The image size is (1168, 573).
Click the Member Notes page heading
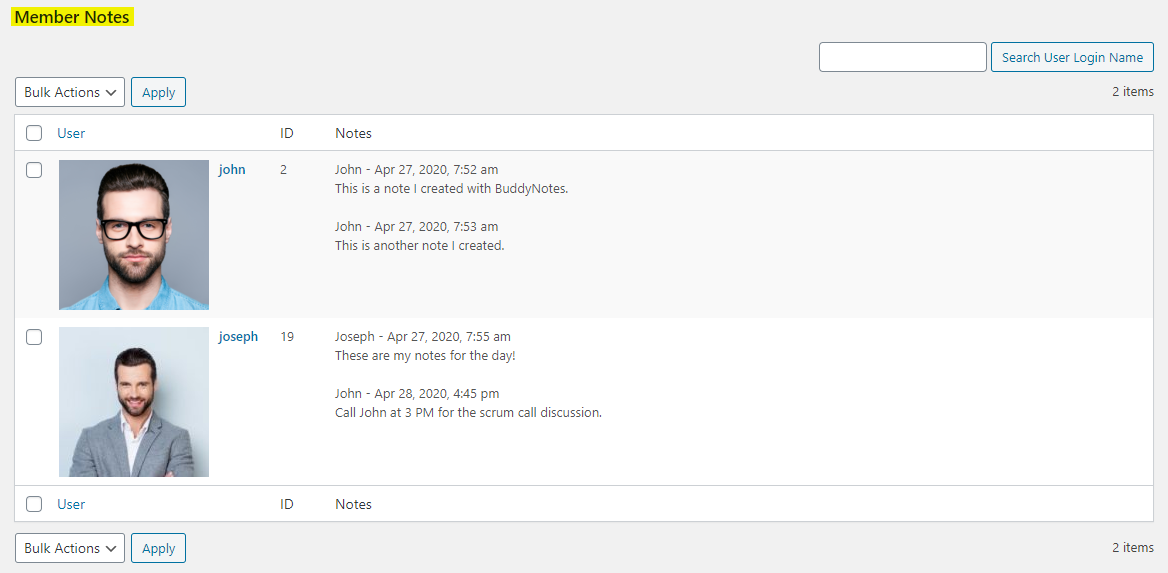pos(72,17)
